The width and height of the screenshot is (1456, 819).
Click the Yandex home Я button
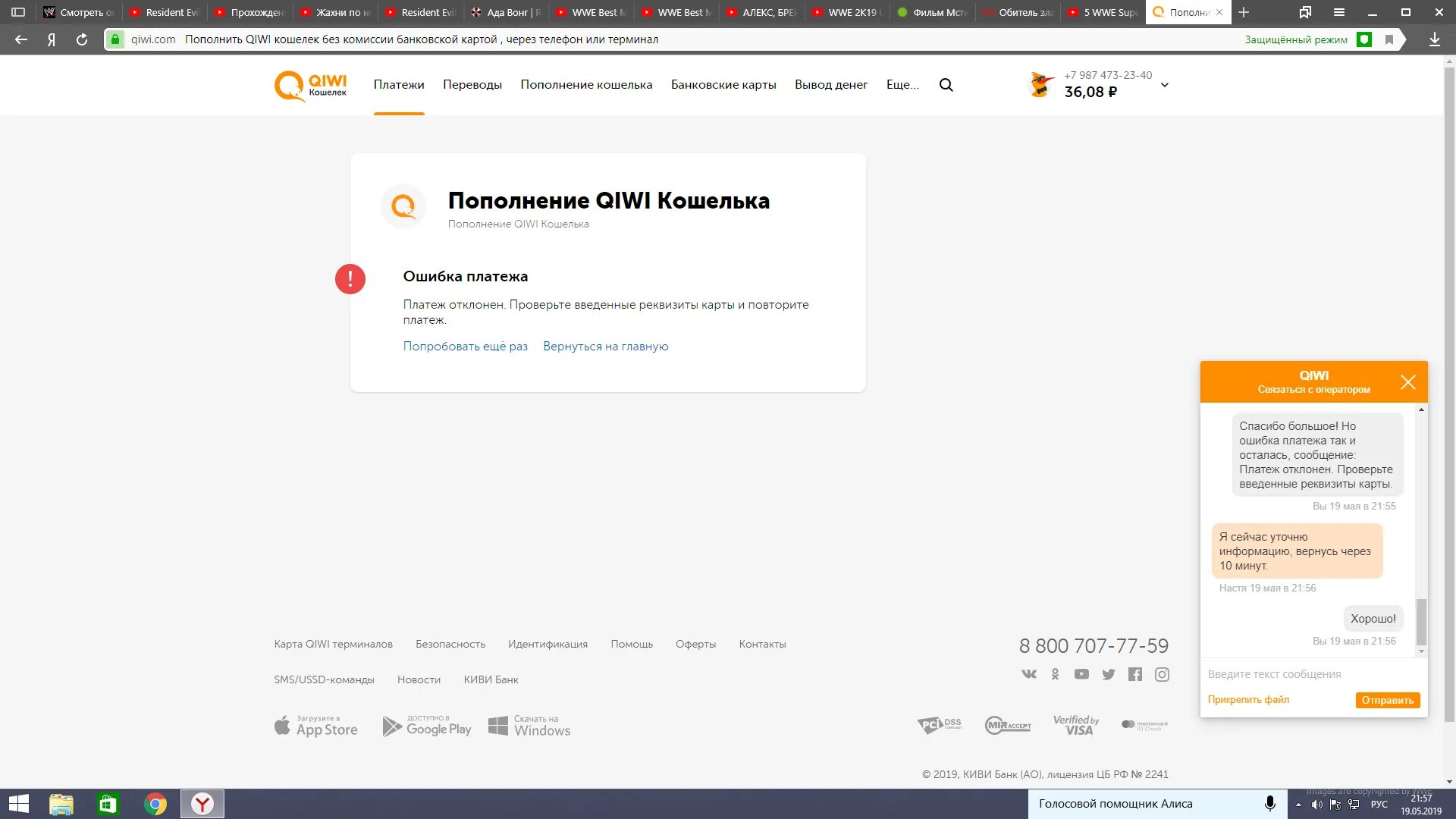52,39
